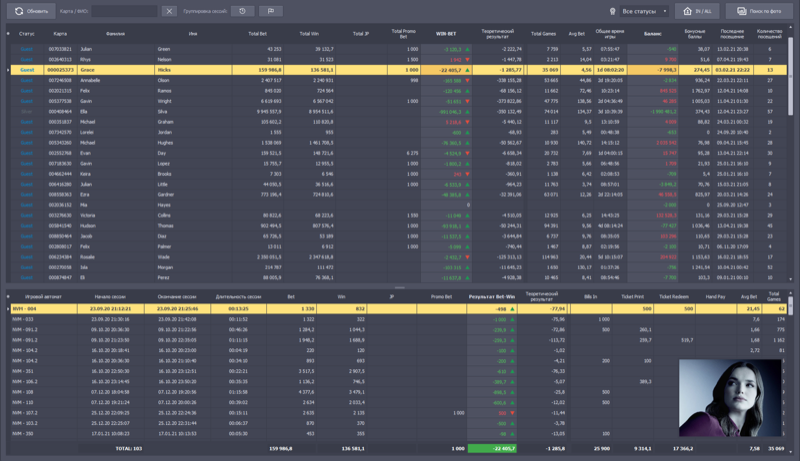Screen dimensions: 800x461
Task: Click the guest photo thumbnail
Action: click(717, 398)
